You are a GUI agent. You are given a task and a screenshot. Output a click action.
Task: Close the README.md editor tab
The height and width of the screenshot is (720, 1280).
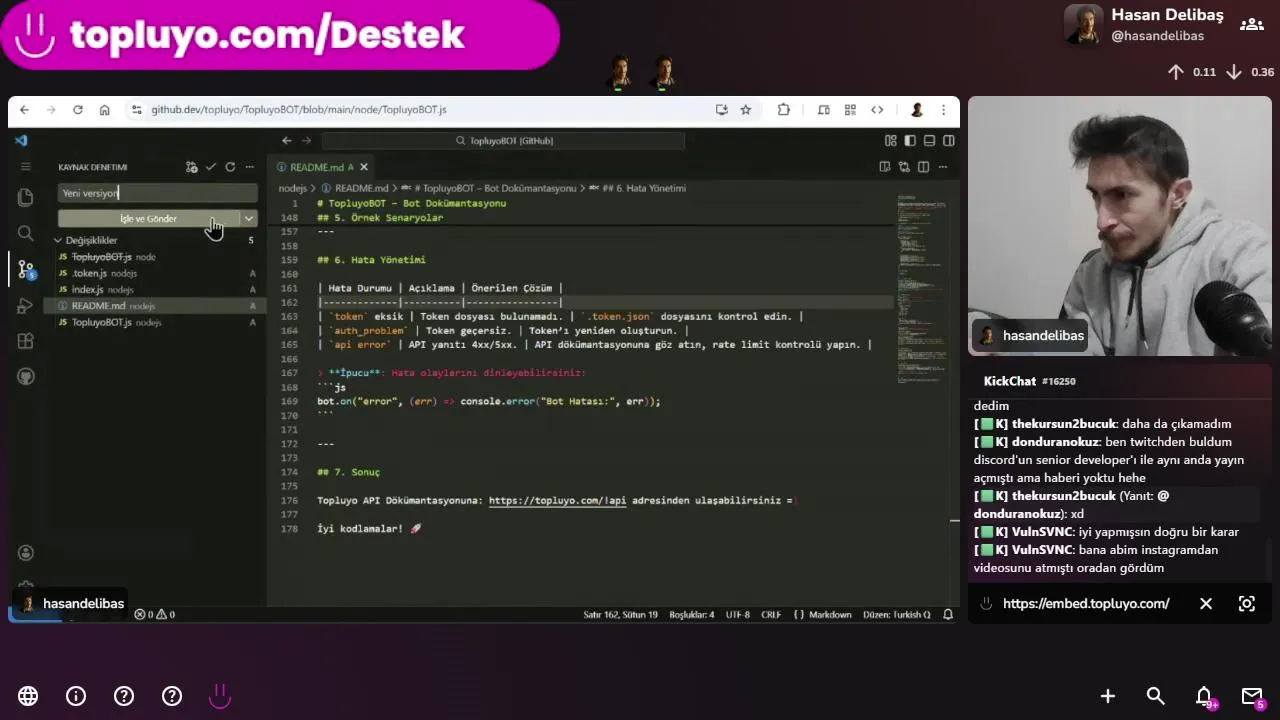pyautogui.click(x=364, y=167)
